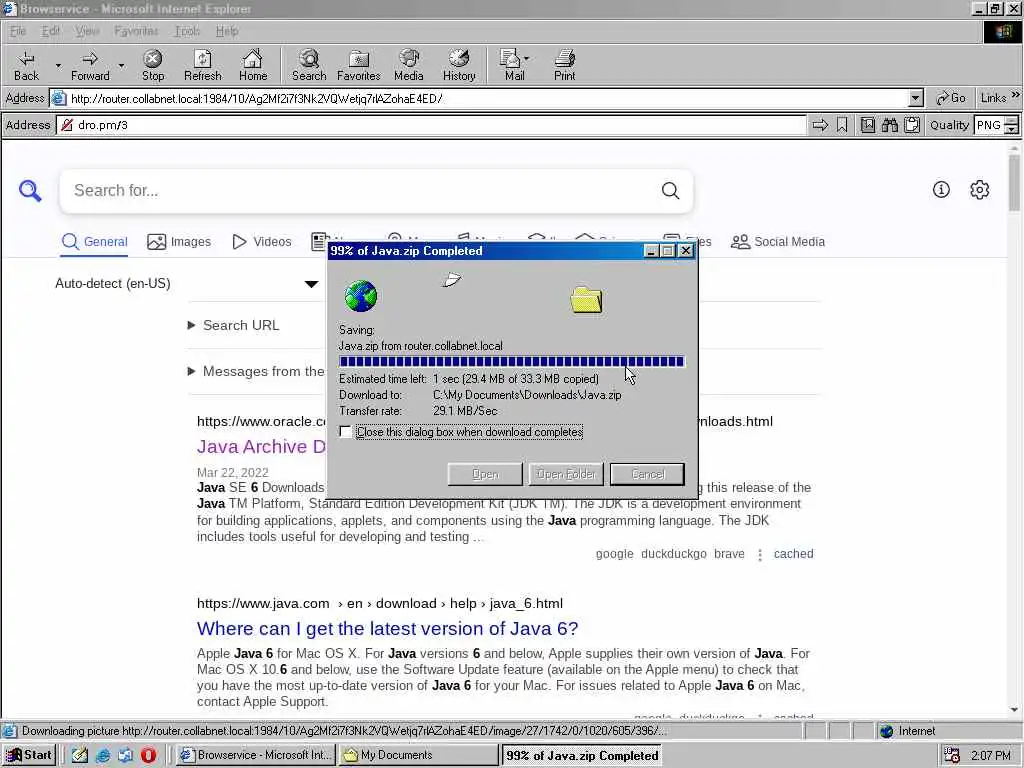Screen dimensions: 1024x768
Task: Click the duckduckgo engine link under Oracle result
Action: pyautogui.click(x=673, y=554)
